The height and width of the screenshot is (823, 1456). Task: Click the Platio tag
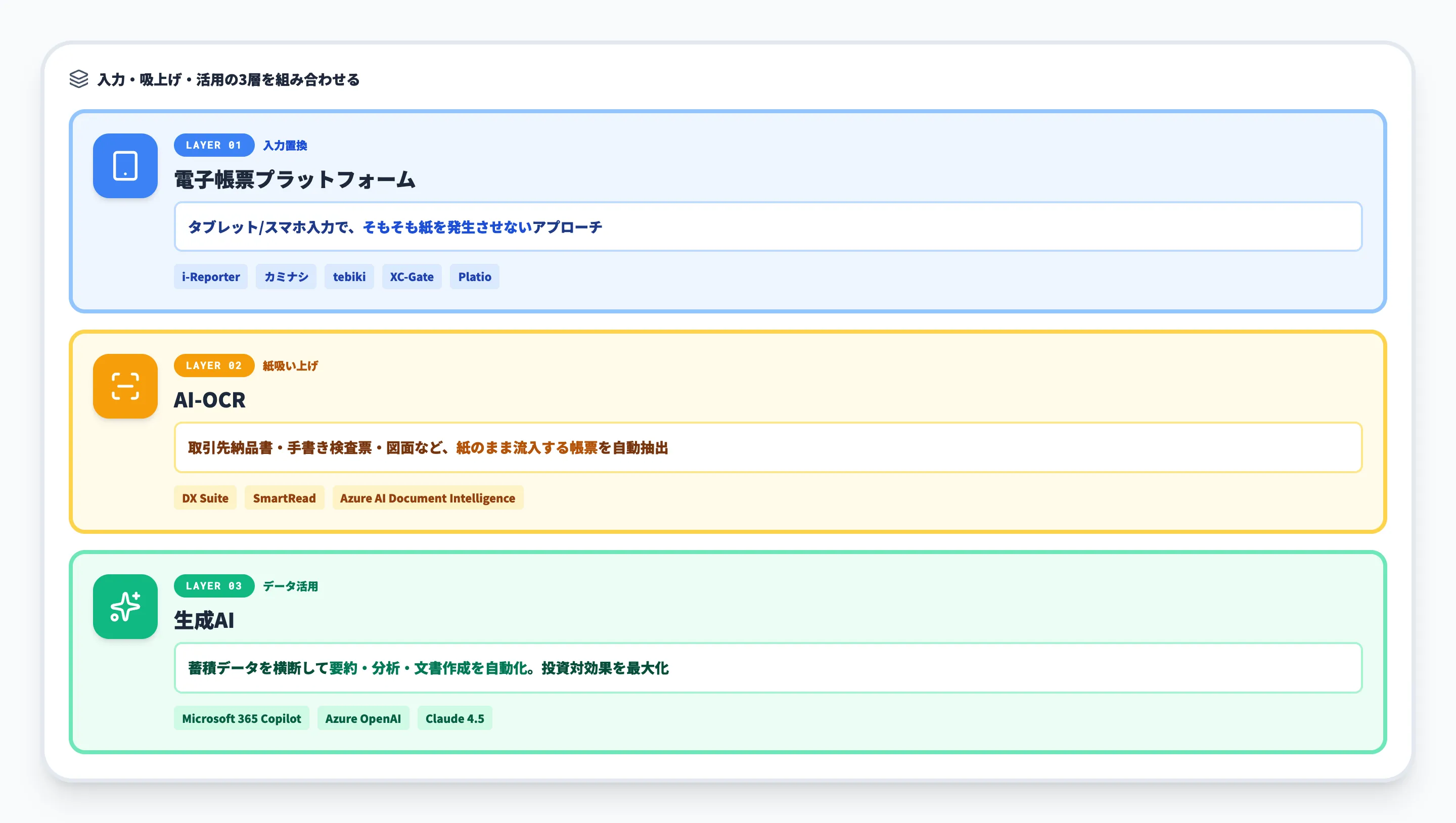coord(474,277)
